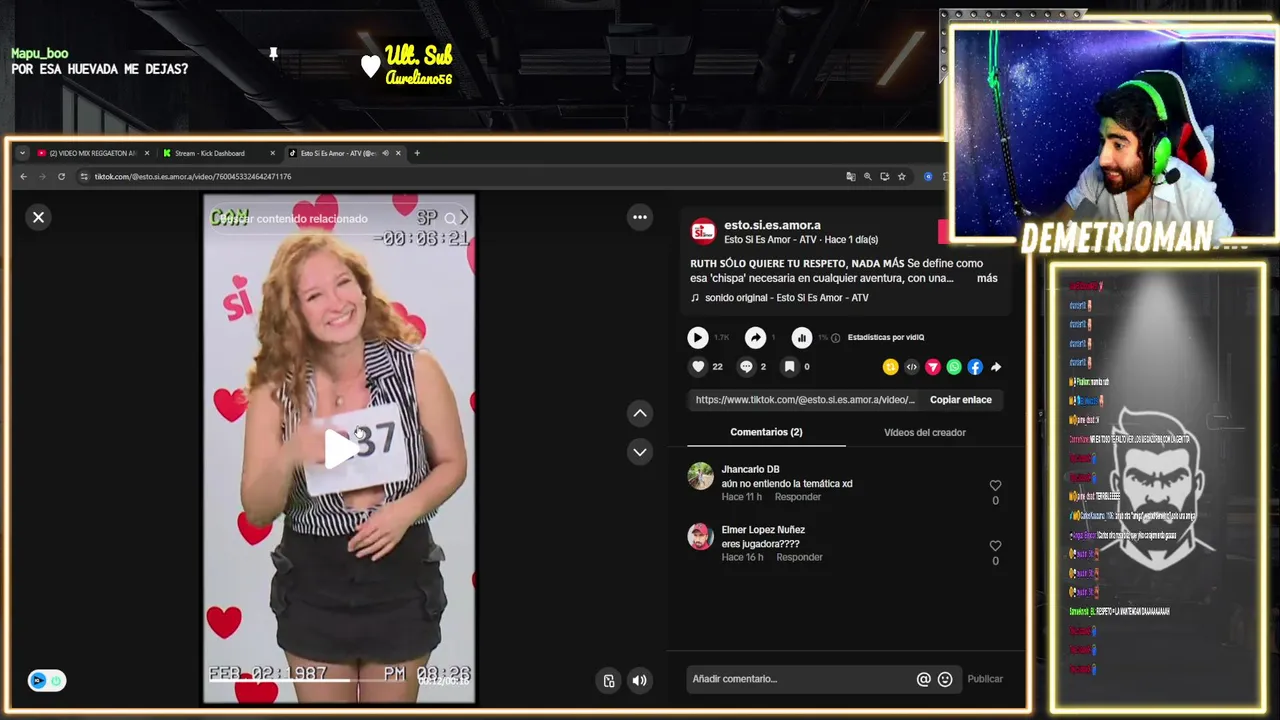The image size is (1280, 720).
Task: Like Jhancarlo DB's comment with the heart
Action: pos(995,486)
